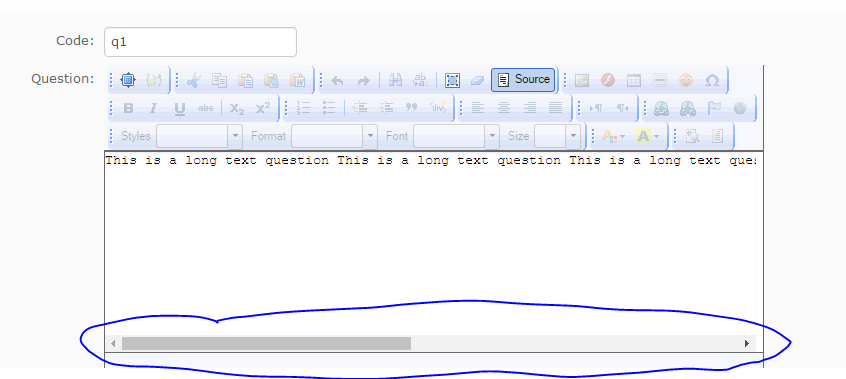
Task: Click the Underline formatting icon
Action: [180, 108]
